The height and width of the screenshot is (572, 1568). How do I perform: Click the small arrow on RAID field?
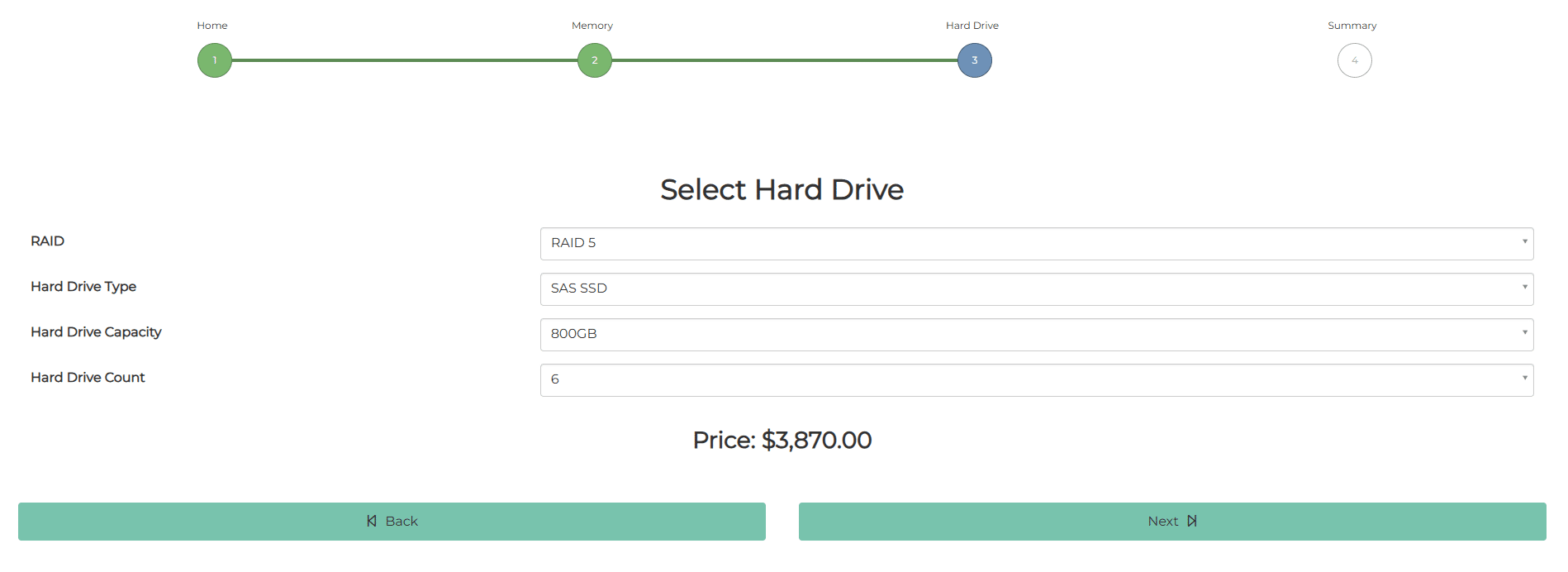click(x=1525, y=241)
